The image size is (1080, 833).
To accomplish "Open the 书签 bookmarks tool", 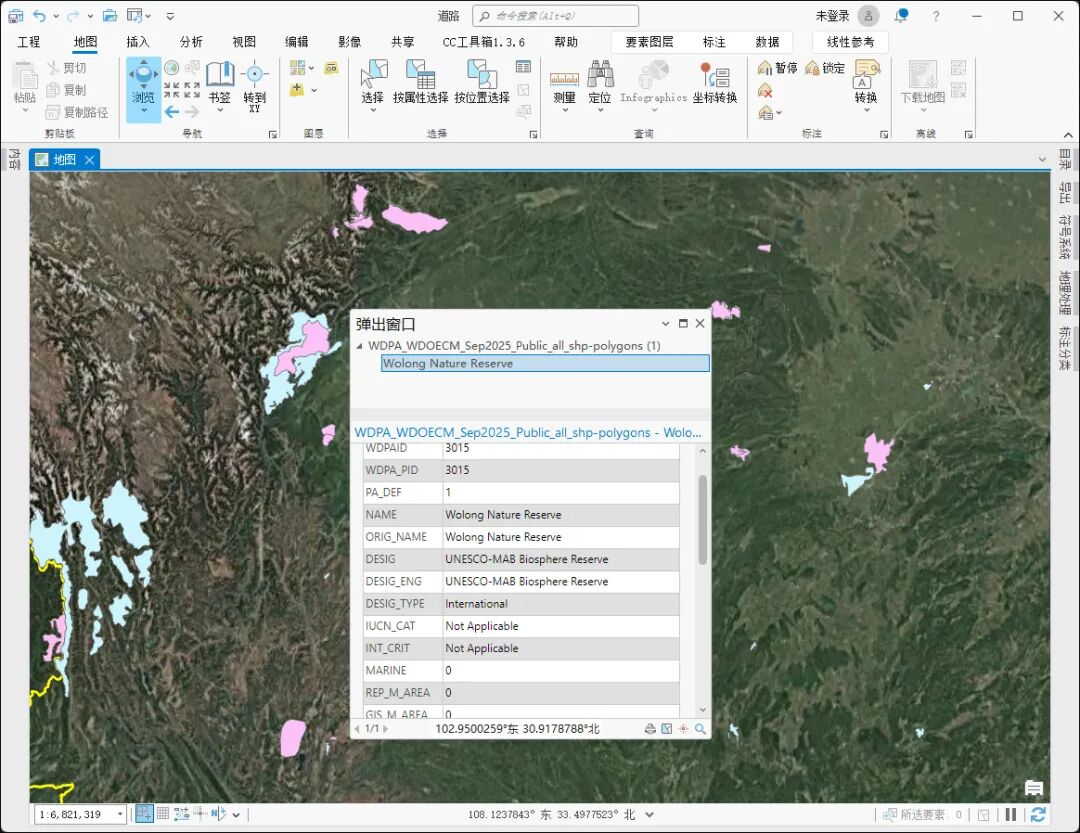I will tap(219, 82).
